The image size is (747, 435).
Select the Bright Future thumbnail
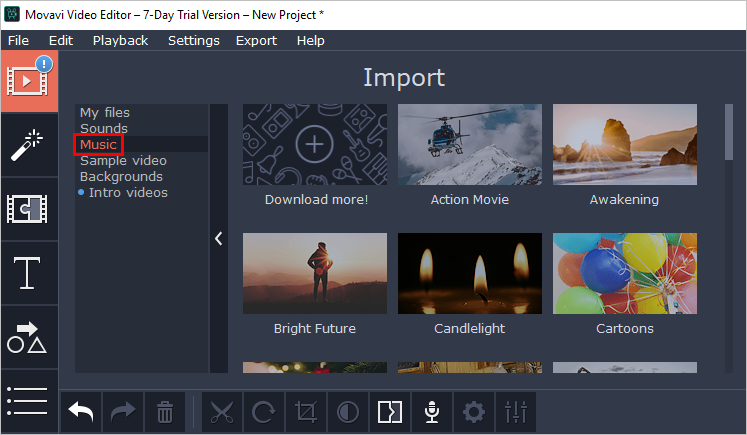315,273
